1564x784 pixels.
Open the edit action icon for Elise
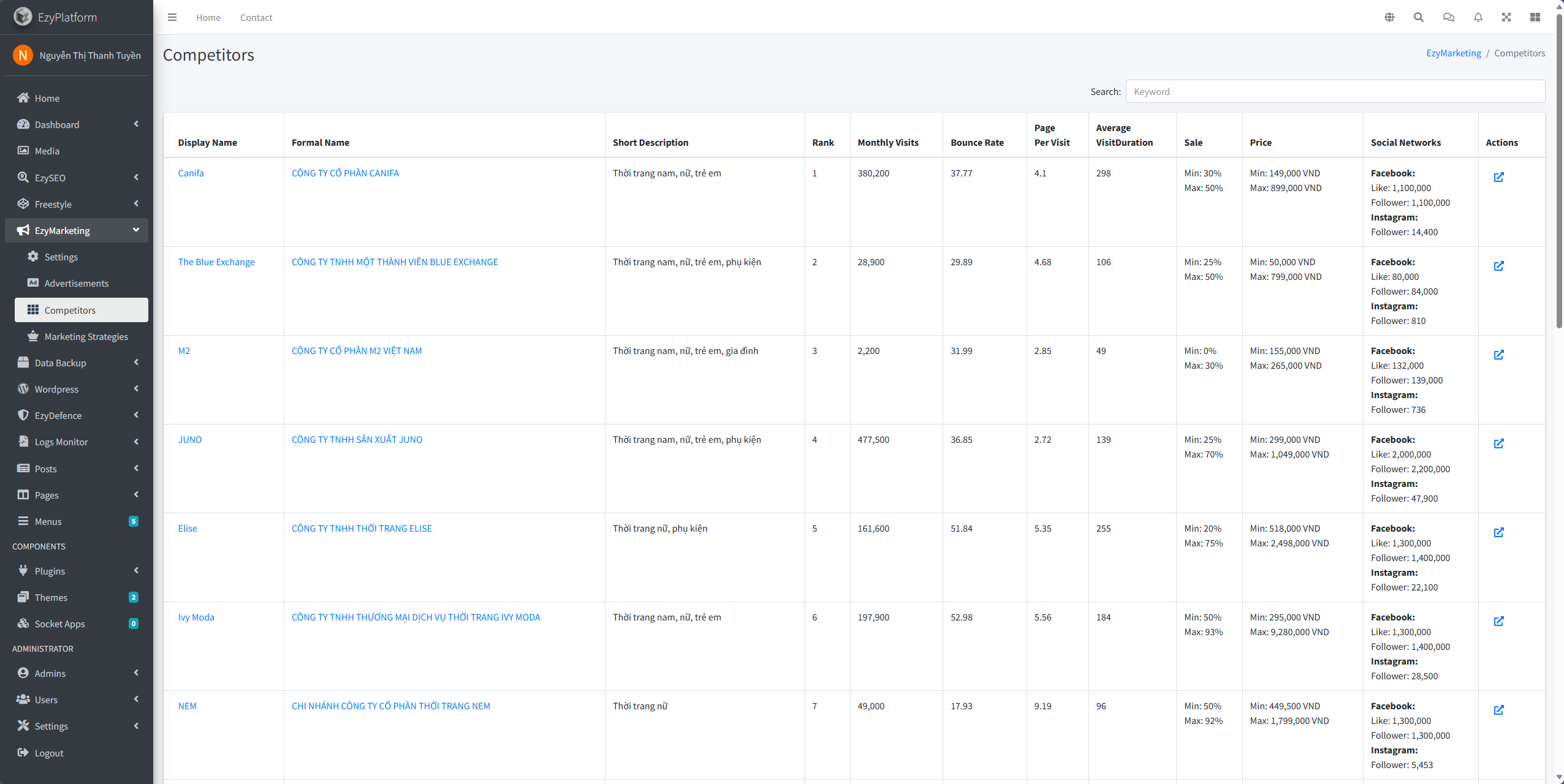coord(1499,532)
